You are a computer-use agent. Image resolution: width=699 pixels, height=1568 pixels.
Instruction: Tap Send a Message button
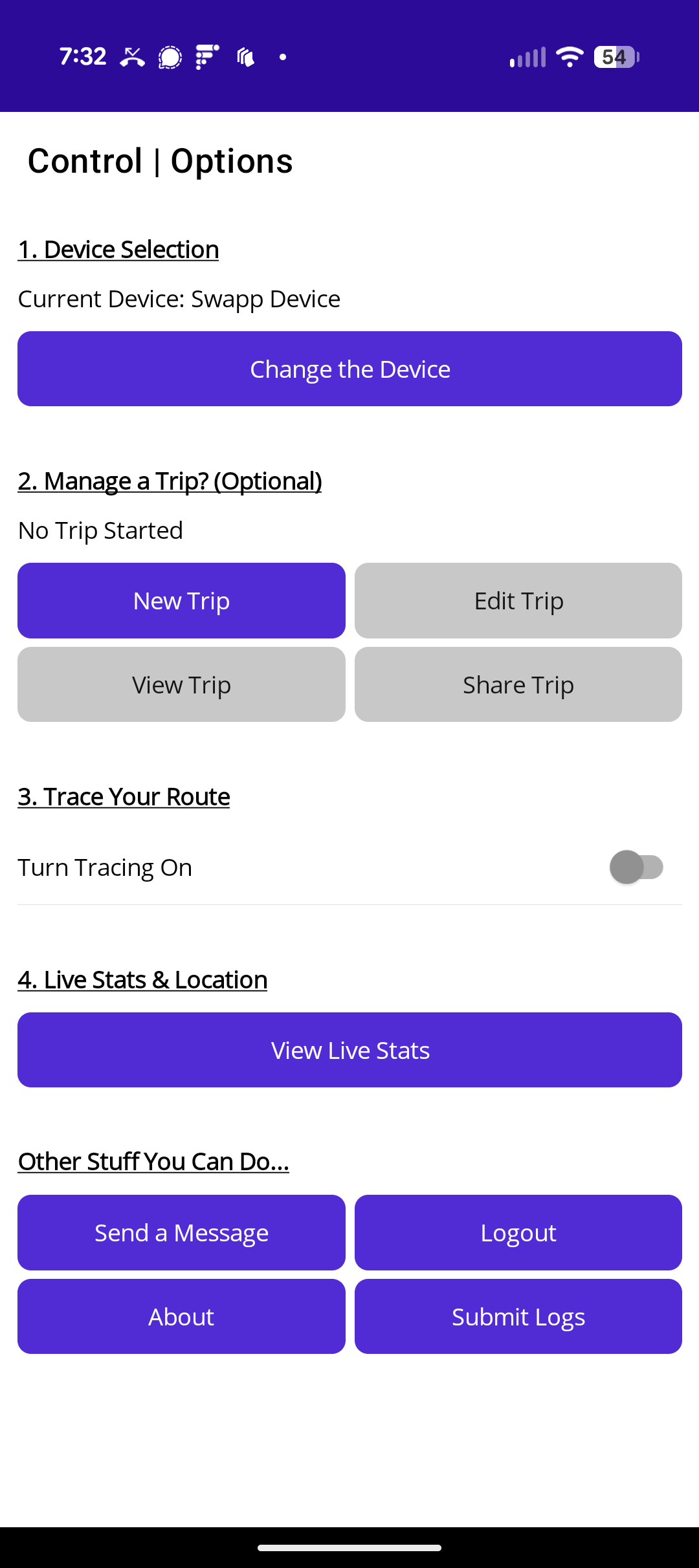click(181, 1233)
